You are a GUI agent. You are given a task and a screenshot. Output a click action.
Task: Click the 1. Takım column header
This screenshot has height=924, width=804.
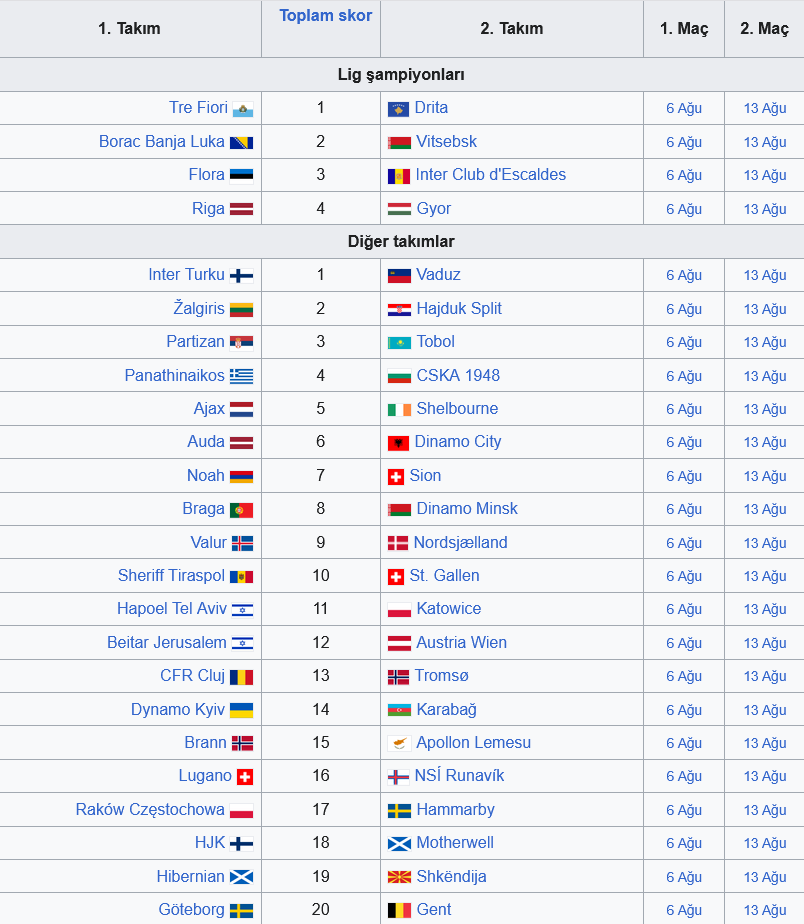pos(129,28)
